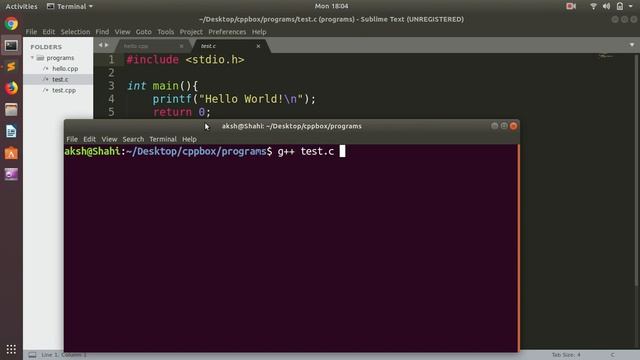Viewport: 640px width, 360px height.
Task: Open the clock showing Mon 18:04
Action: point(331,6)
